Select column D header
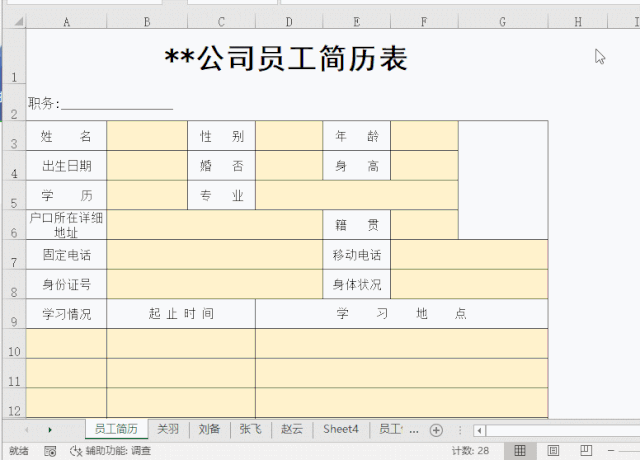This screenshot has width=640, height=460. (289, 22)
